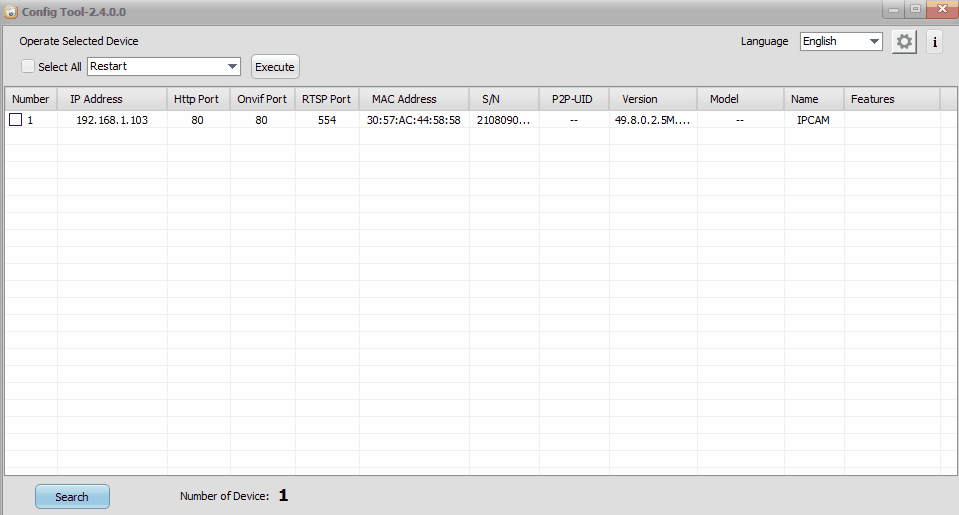Click the S/N column header
Viewport: 959px width, 515px height.
pyautogui.click(x=504, y=99)
